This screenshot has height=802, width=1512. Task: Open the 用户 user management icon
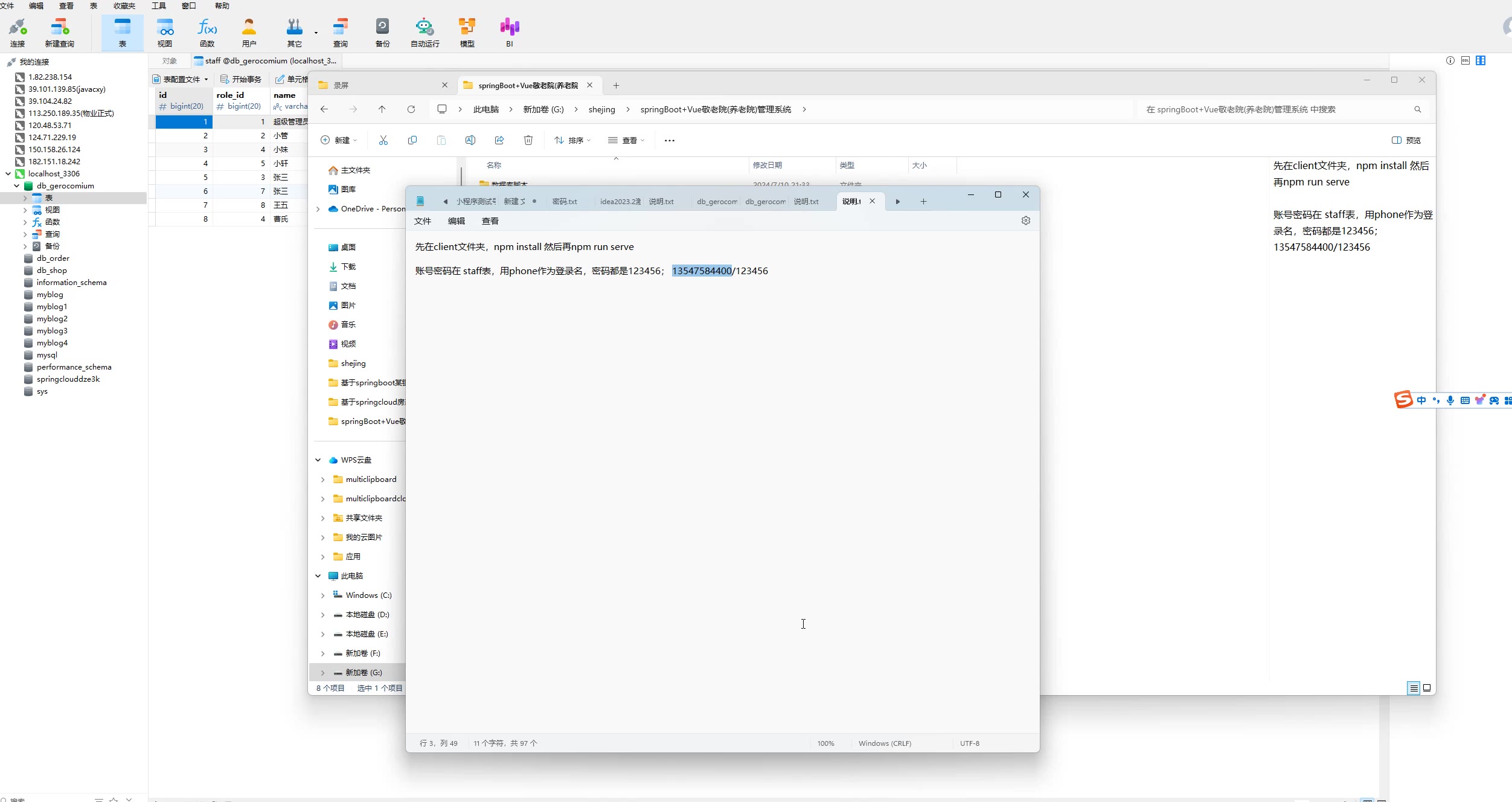click(x=249, y=32)
